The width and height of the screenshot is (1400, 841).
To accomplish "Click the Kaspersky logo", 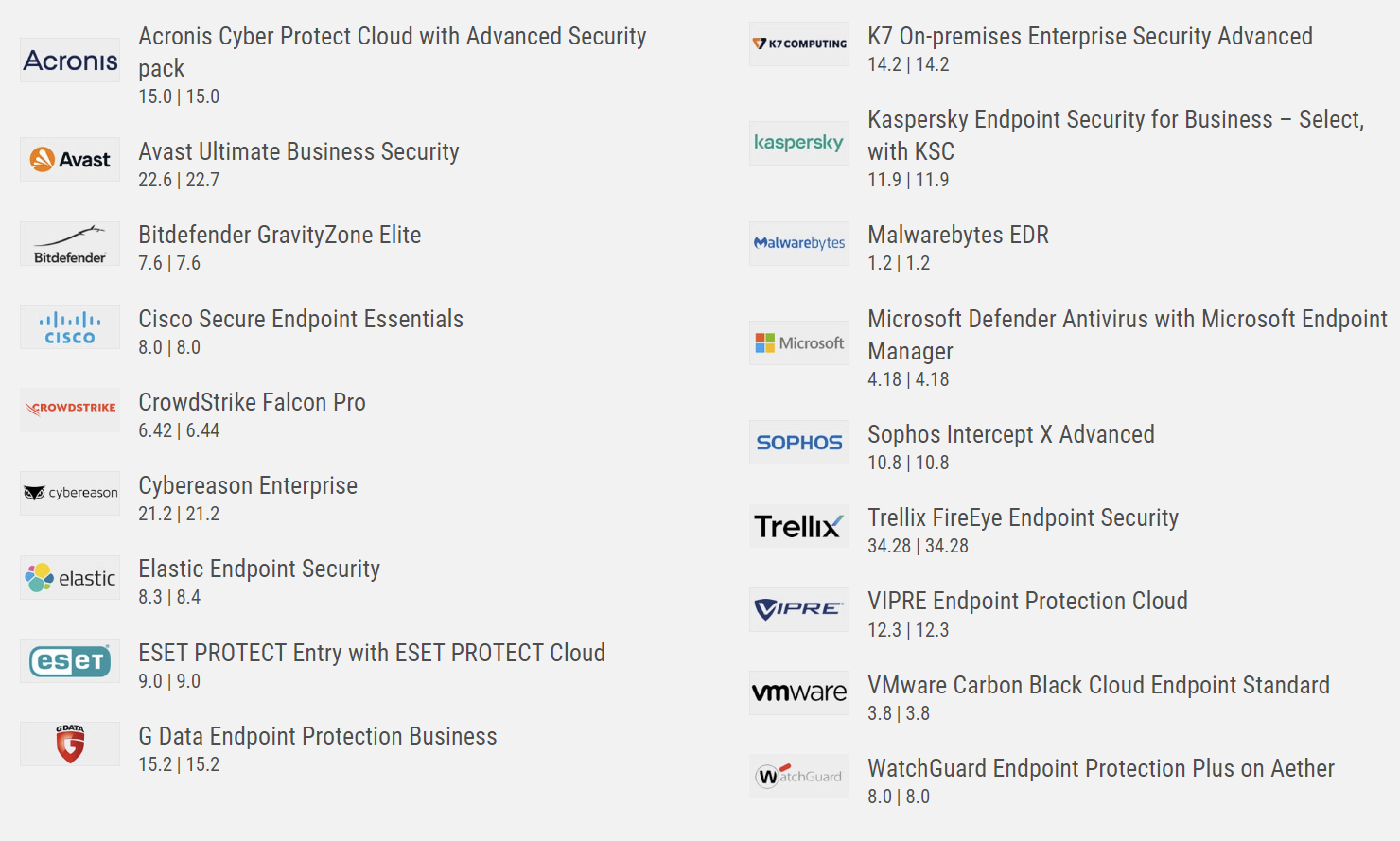I will tap(799, 143).
